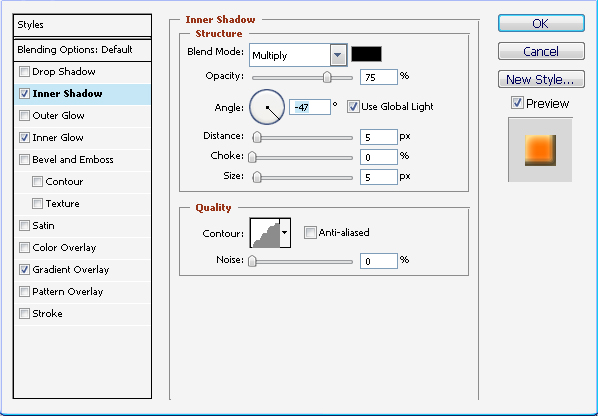
Task: Disable the Preview checkbox
Action: (x=517, y=103)
